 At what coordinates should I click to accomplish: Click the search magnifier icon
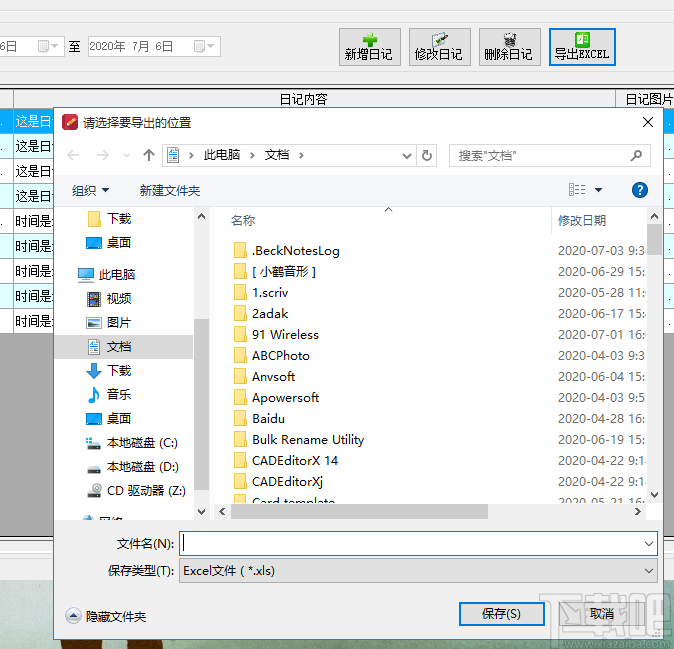[637, 156]
